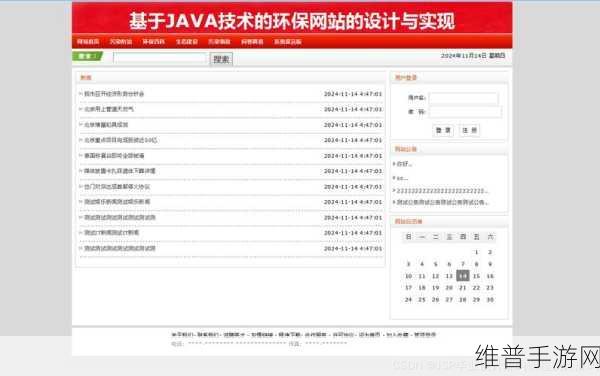This screenshot has height=376, width=600.
Task: Select date 27 in the calendar
Action: 449,300
